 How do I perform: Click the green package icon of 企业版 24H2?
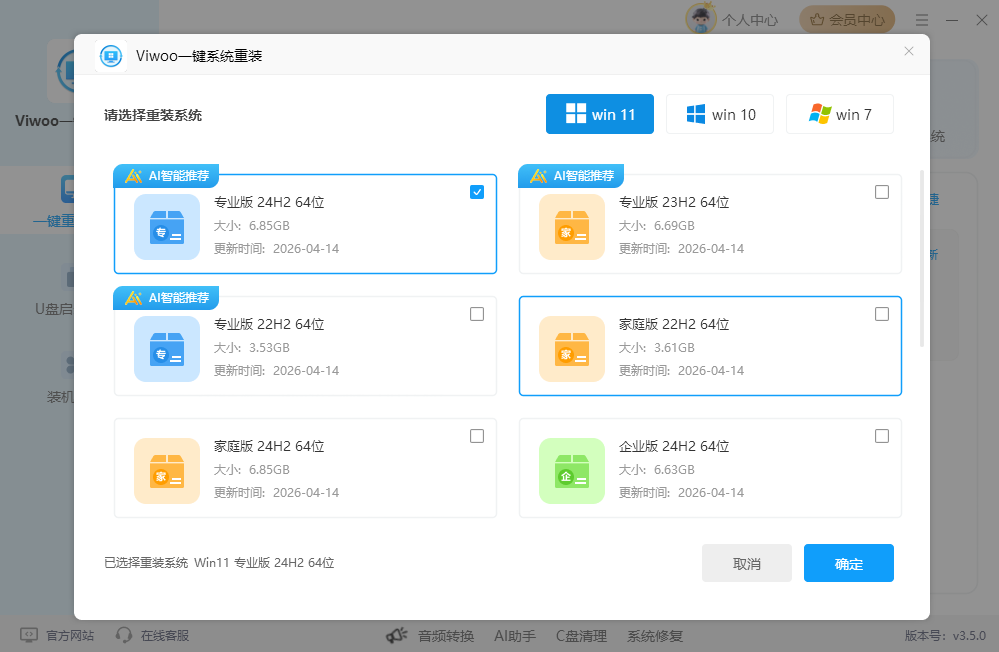tap(571, 471)
